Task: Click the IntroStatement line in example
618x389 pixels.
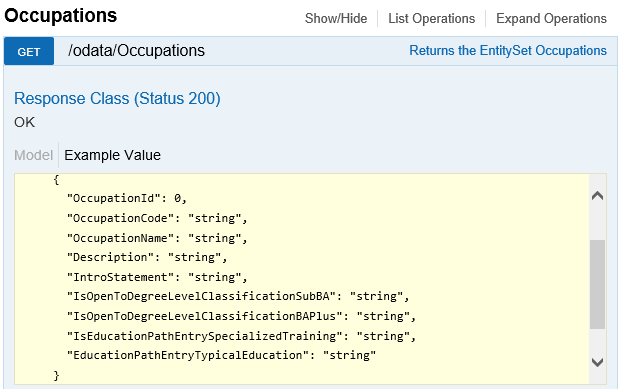Action: [x=157, y=277]
